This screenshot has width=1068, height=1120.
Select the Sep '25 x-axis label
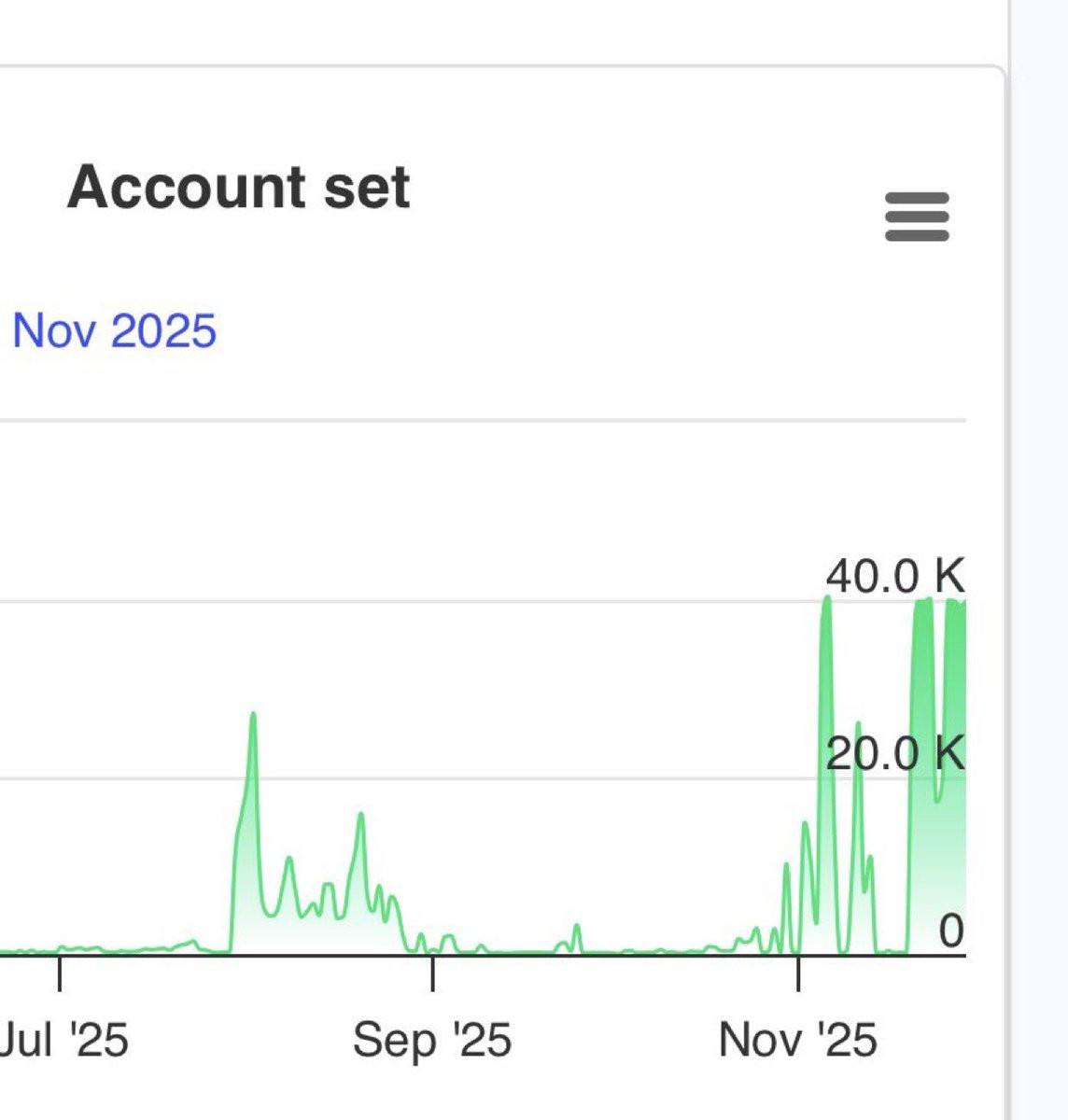(432, 1039)
